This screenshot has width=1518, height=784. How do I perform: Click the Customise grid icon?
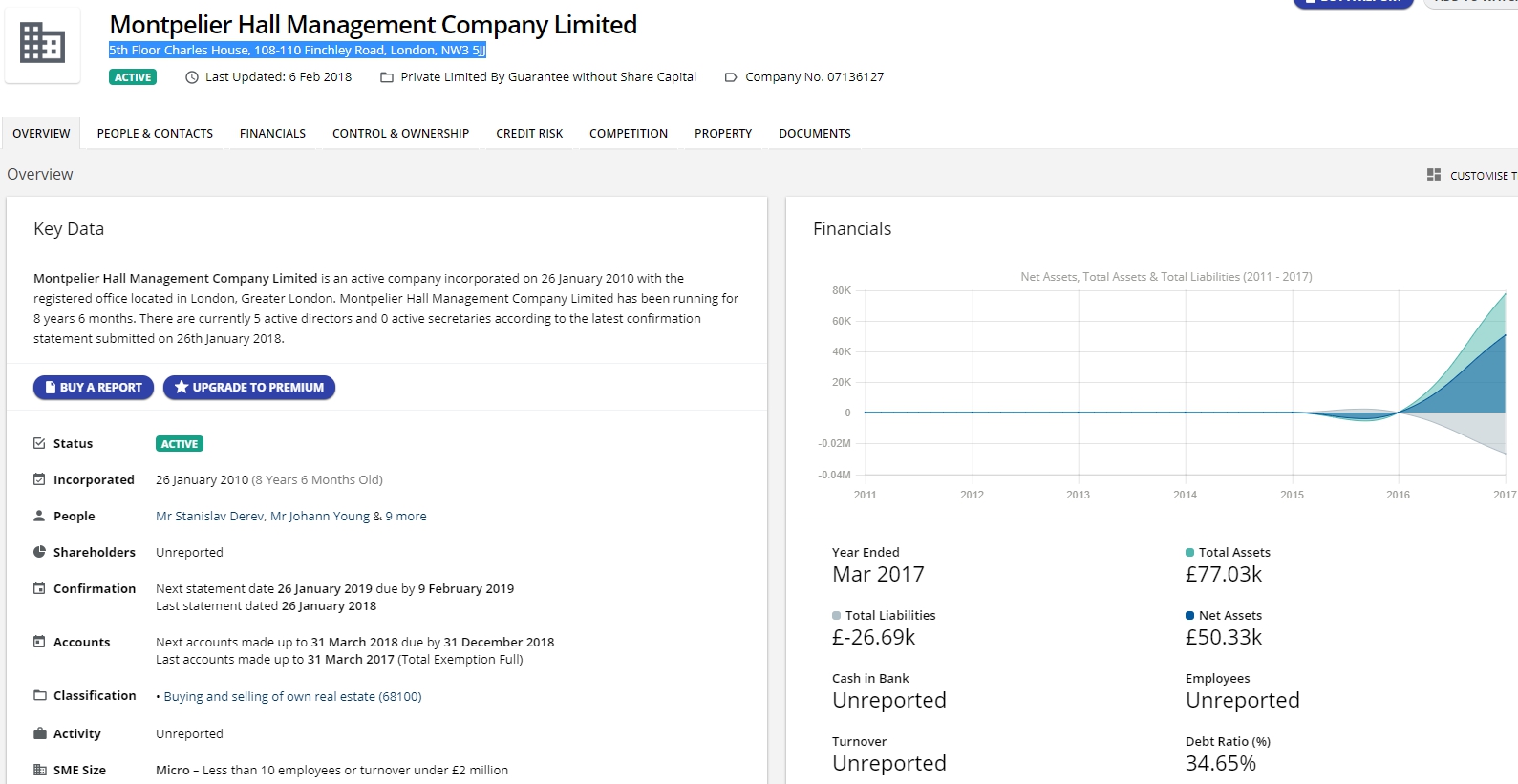coord(1433,175)
